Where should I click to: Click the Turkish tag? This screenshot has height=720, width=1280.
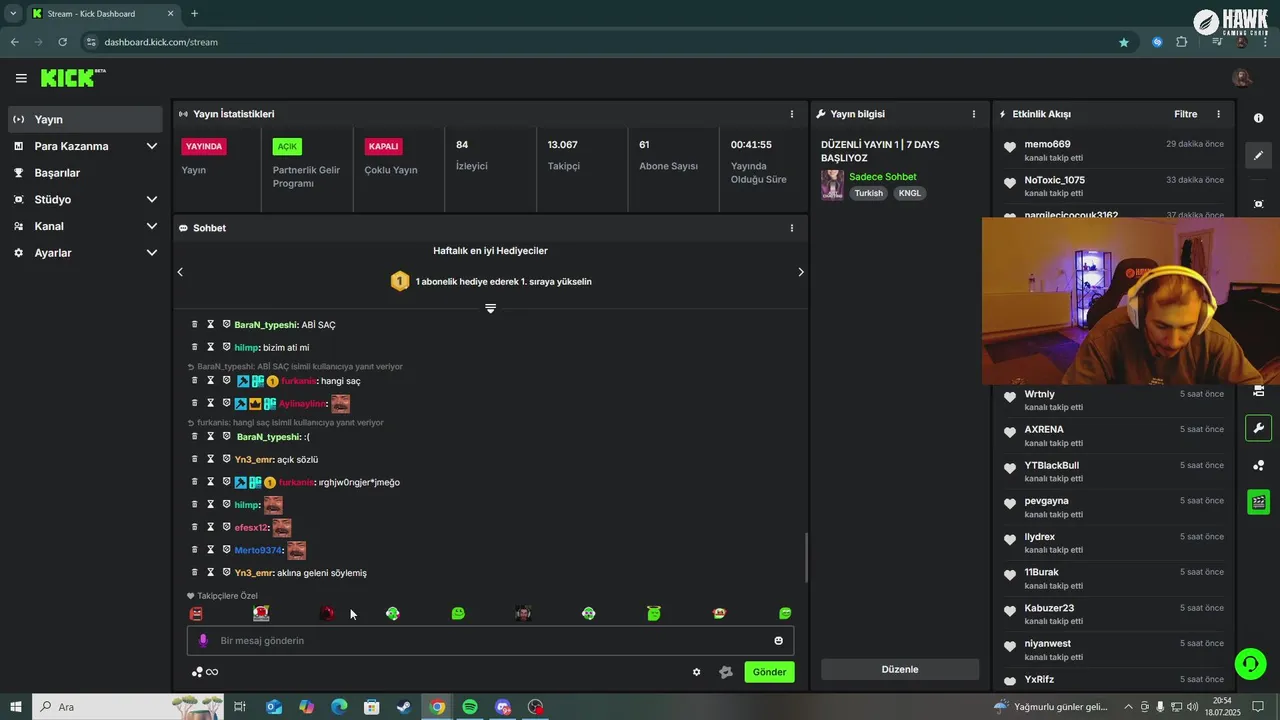pyautogui.click(x=868, y=193)
